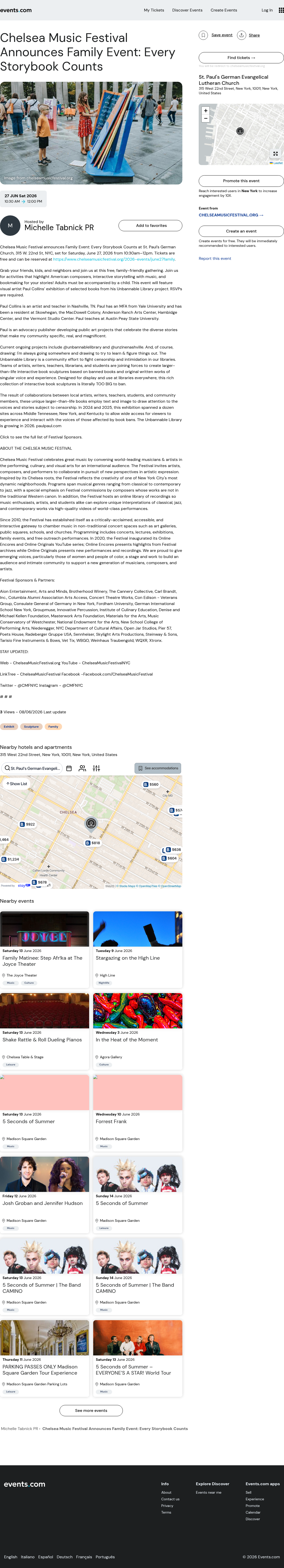Screen dimensions: 284x1568
Task: Select the $1,234 hotel marker
Action: [10, 860]
